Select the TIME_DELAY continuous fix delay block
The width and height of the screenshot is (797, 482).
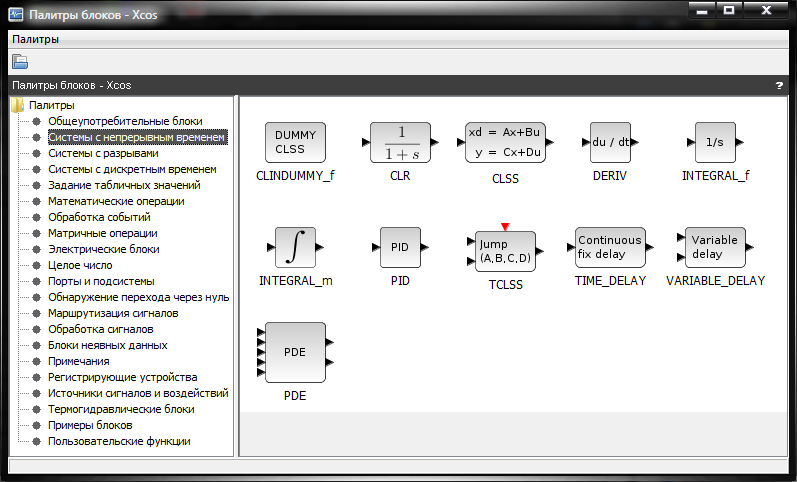coord(610,248)
